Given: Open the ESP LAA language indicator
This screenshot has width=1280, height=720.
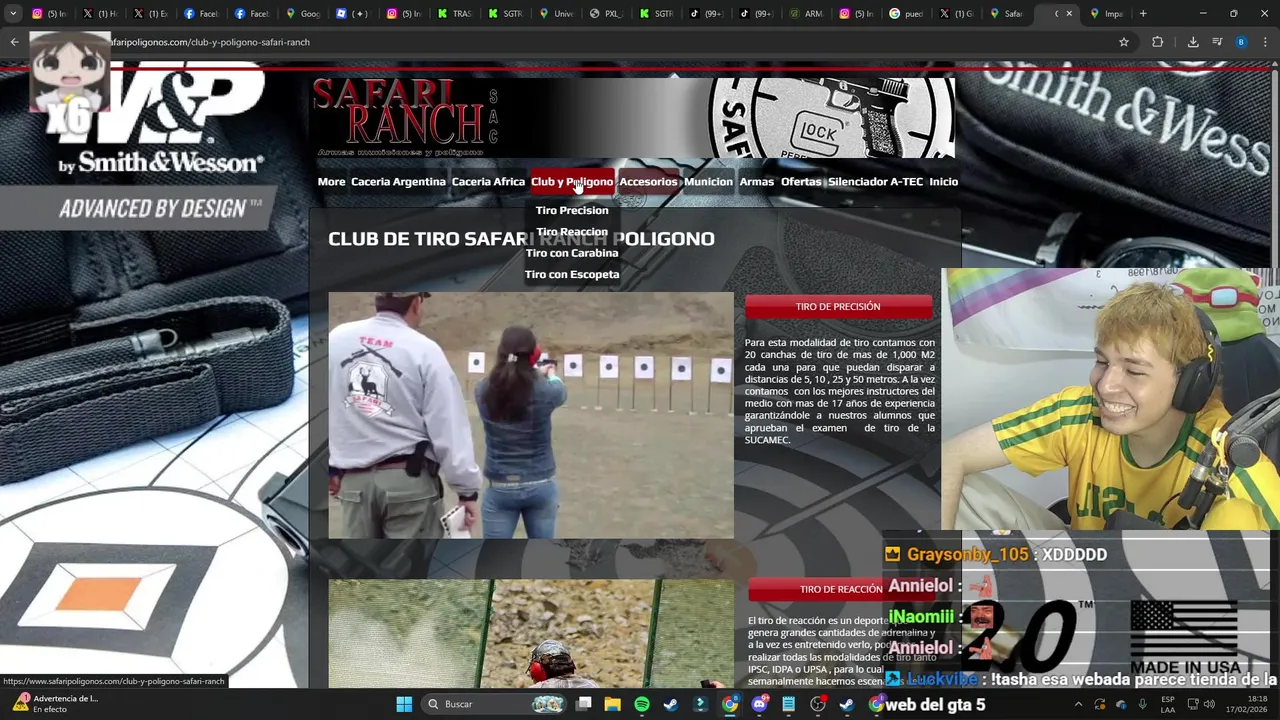Looking at the screenshot, I should click(1168, 704).
